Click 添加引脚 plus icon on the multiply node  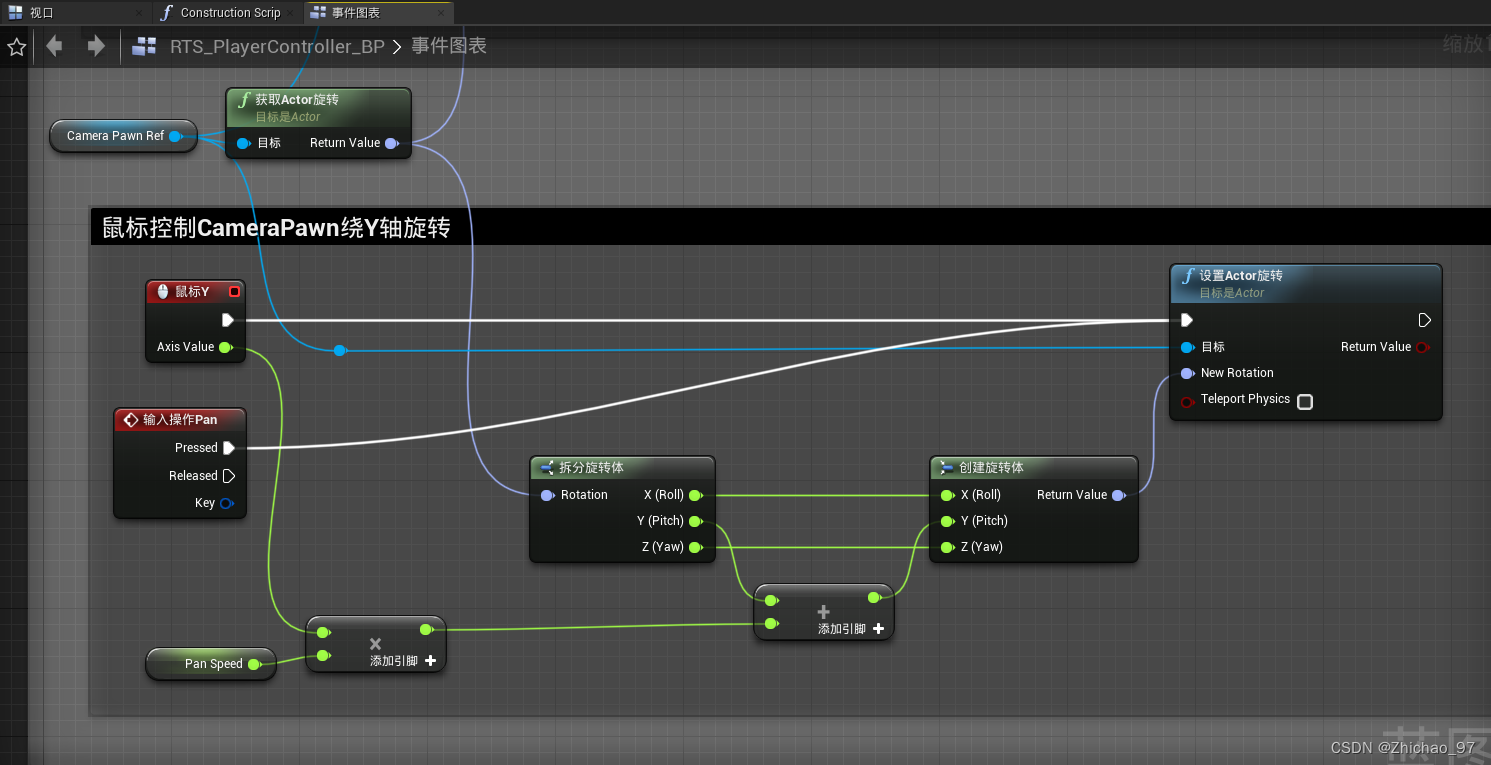click(x=430, y=660)
